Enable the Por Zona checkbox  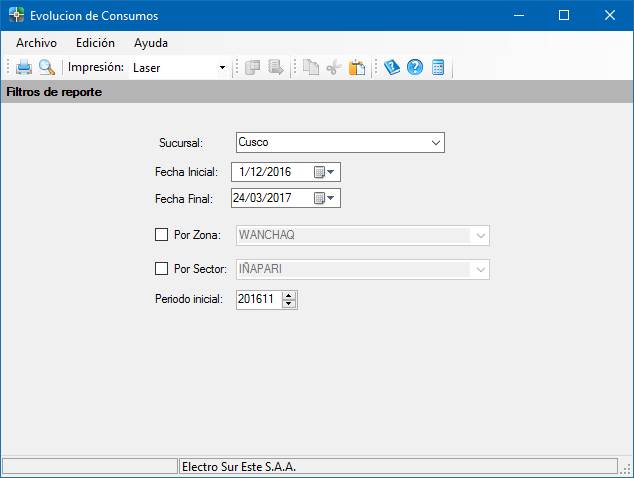(161, 235)
